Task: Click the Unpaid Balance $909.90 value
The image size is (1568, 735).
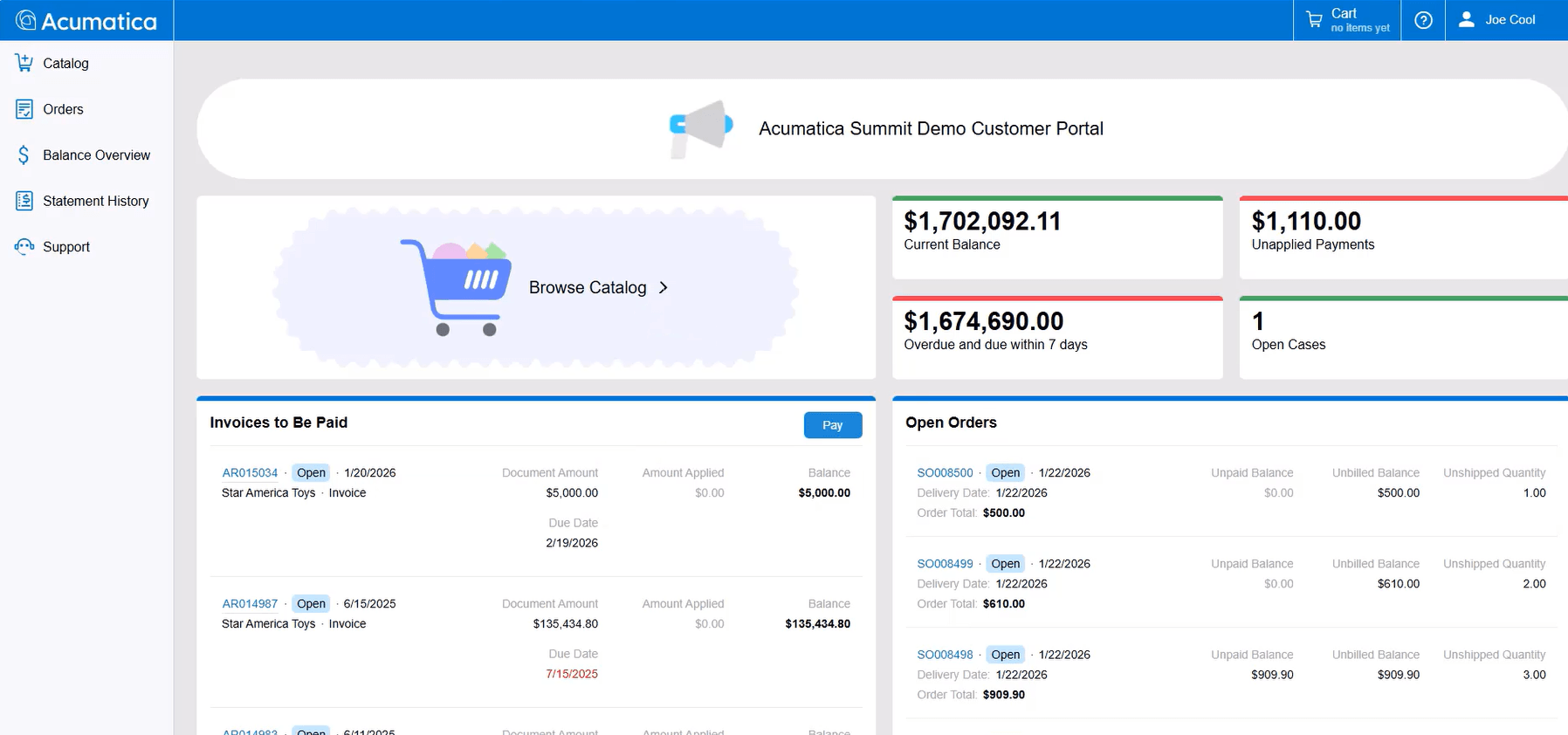Action: pyautogui.click(x=1272, y=675)
